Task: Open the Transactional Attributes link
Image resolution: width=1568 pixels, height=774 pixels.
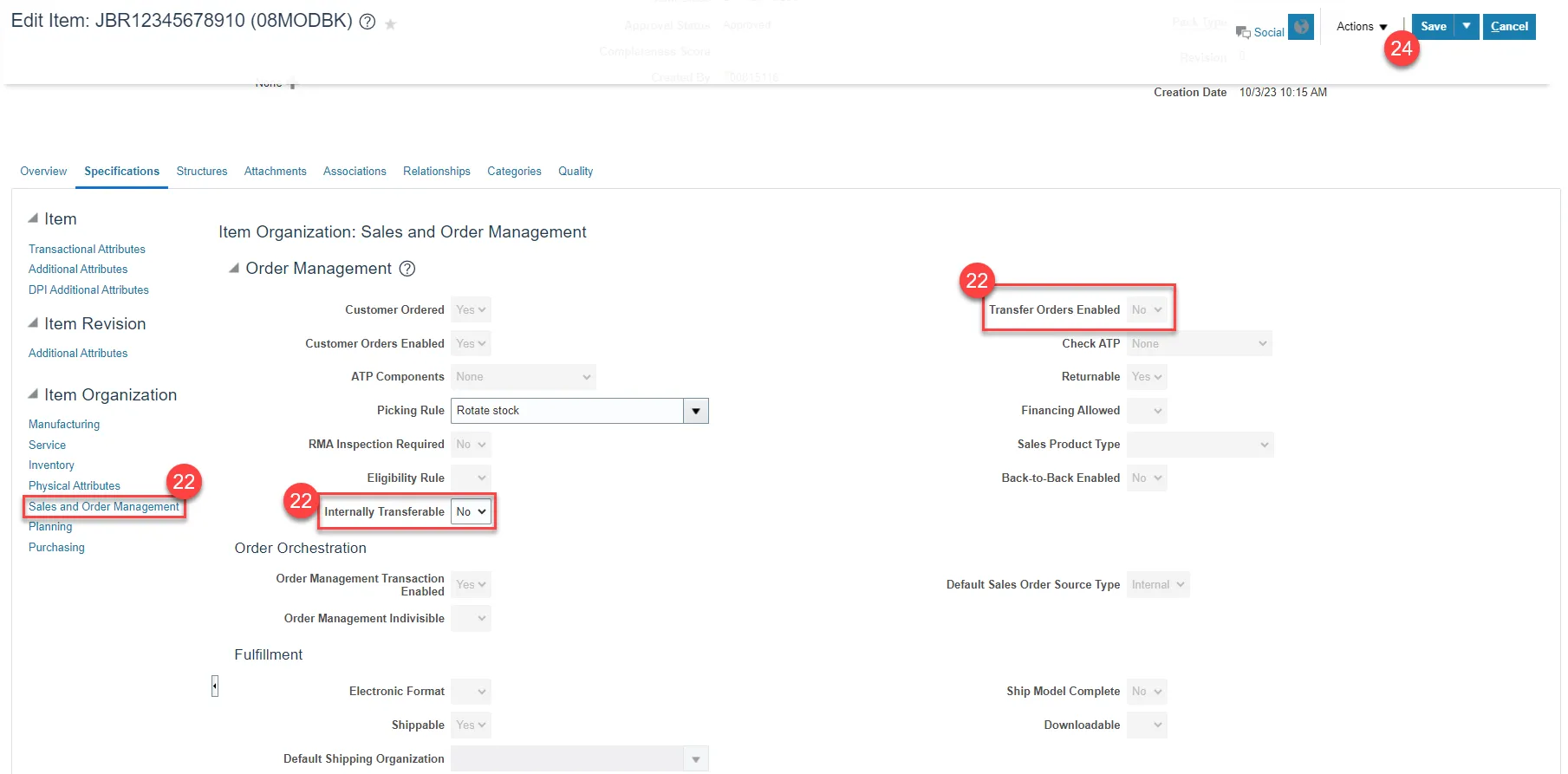Action: (87, 250)
